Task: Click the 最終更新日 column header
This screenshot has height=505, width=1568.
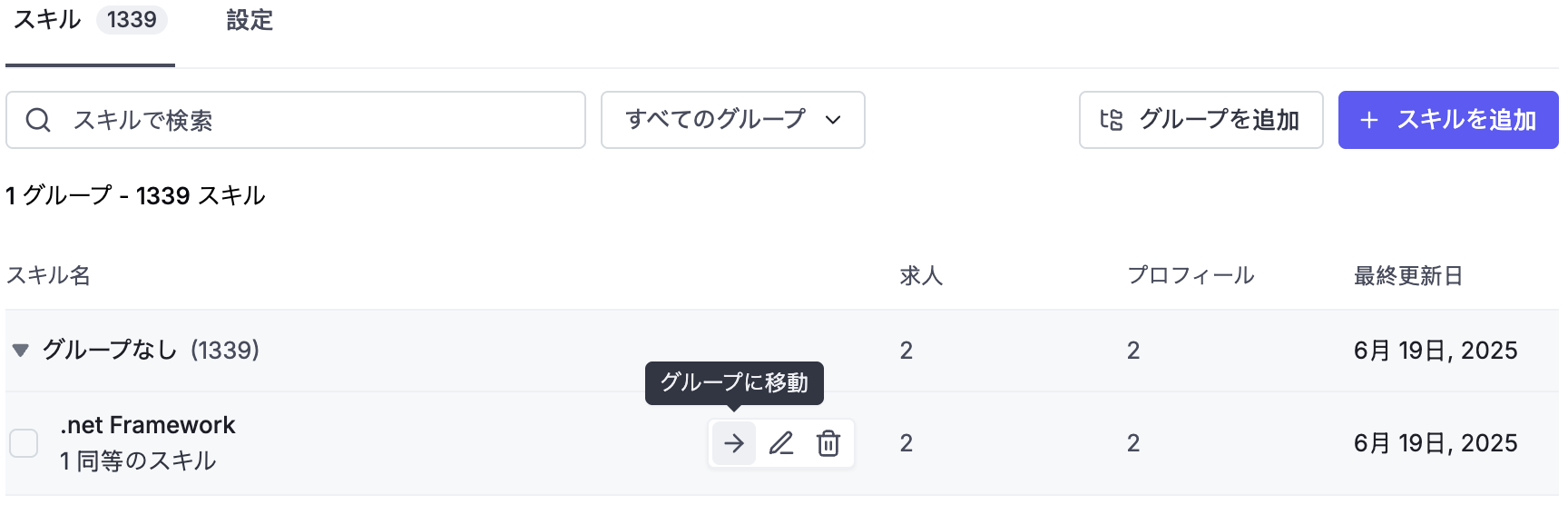Action: pos(1408,275)
